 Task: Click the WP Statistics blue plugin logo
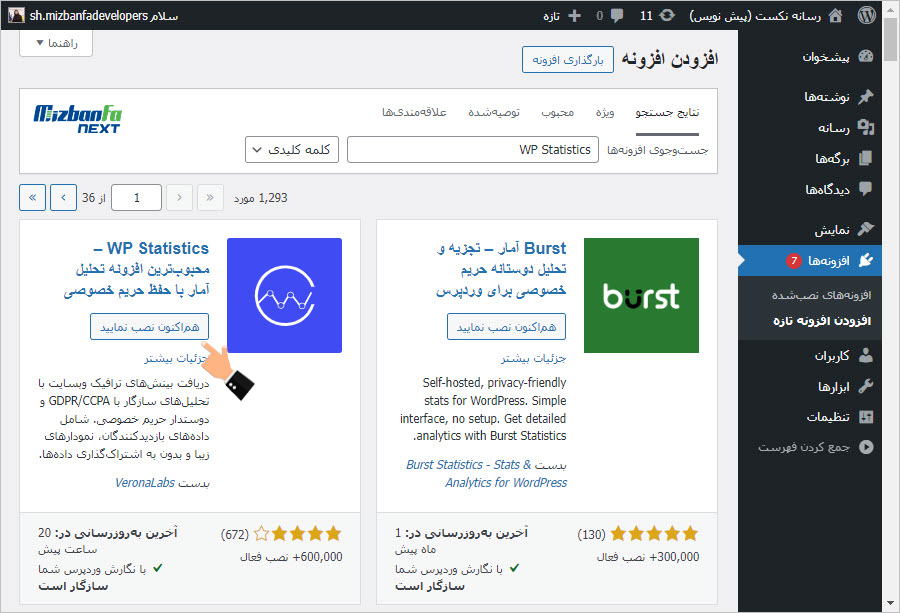point(284,295)
